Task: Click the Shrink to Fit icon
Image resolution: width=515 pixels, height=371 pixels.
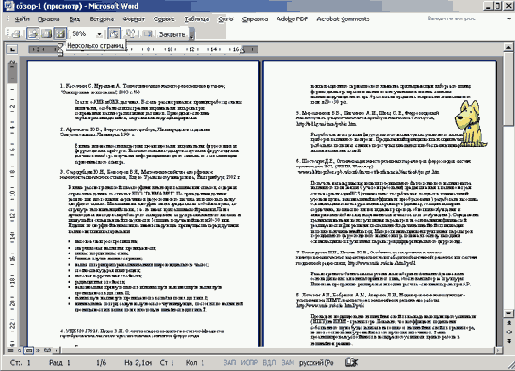Action: point(130,34)
